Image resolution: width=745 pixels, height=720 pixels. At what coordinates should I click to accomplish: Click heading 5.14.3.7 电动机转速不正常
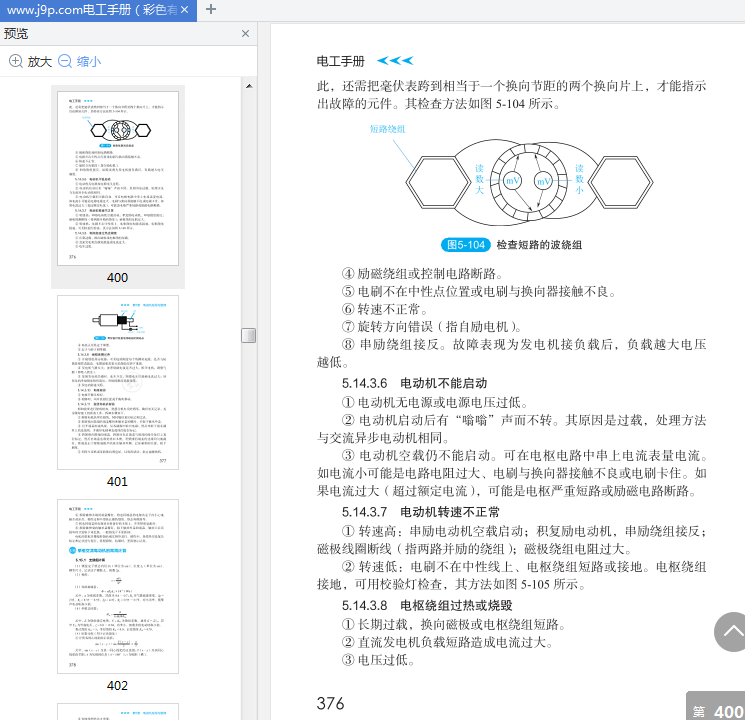coord(420,512)
